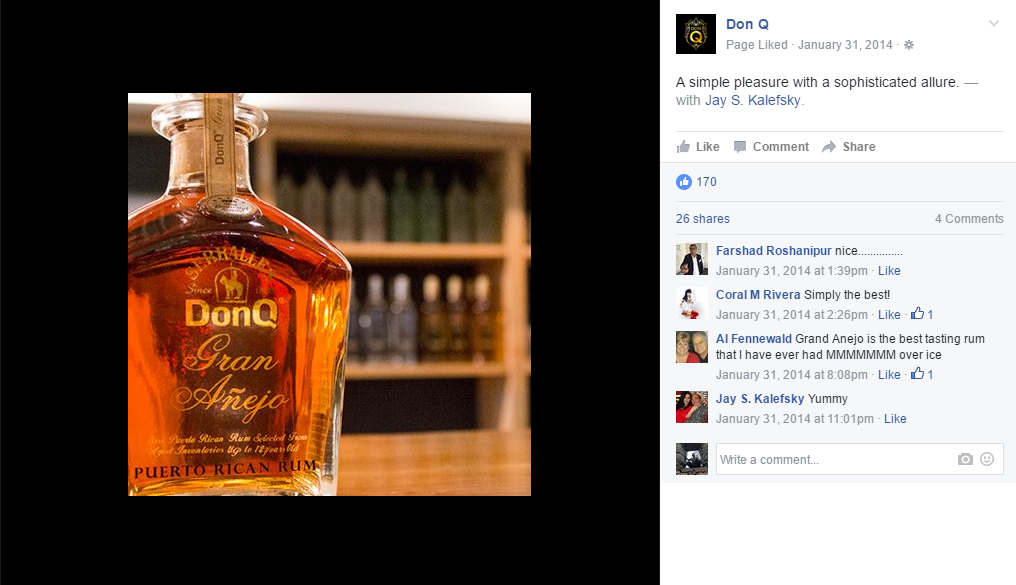1016x585 pixels.
Task: Open timestamp January 31, 2014 at 2:26pm
Action: (791, 315)
